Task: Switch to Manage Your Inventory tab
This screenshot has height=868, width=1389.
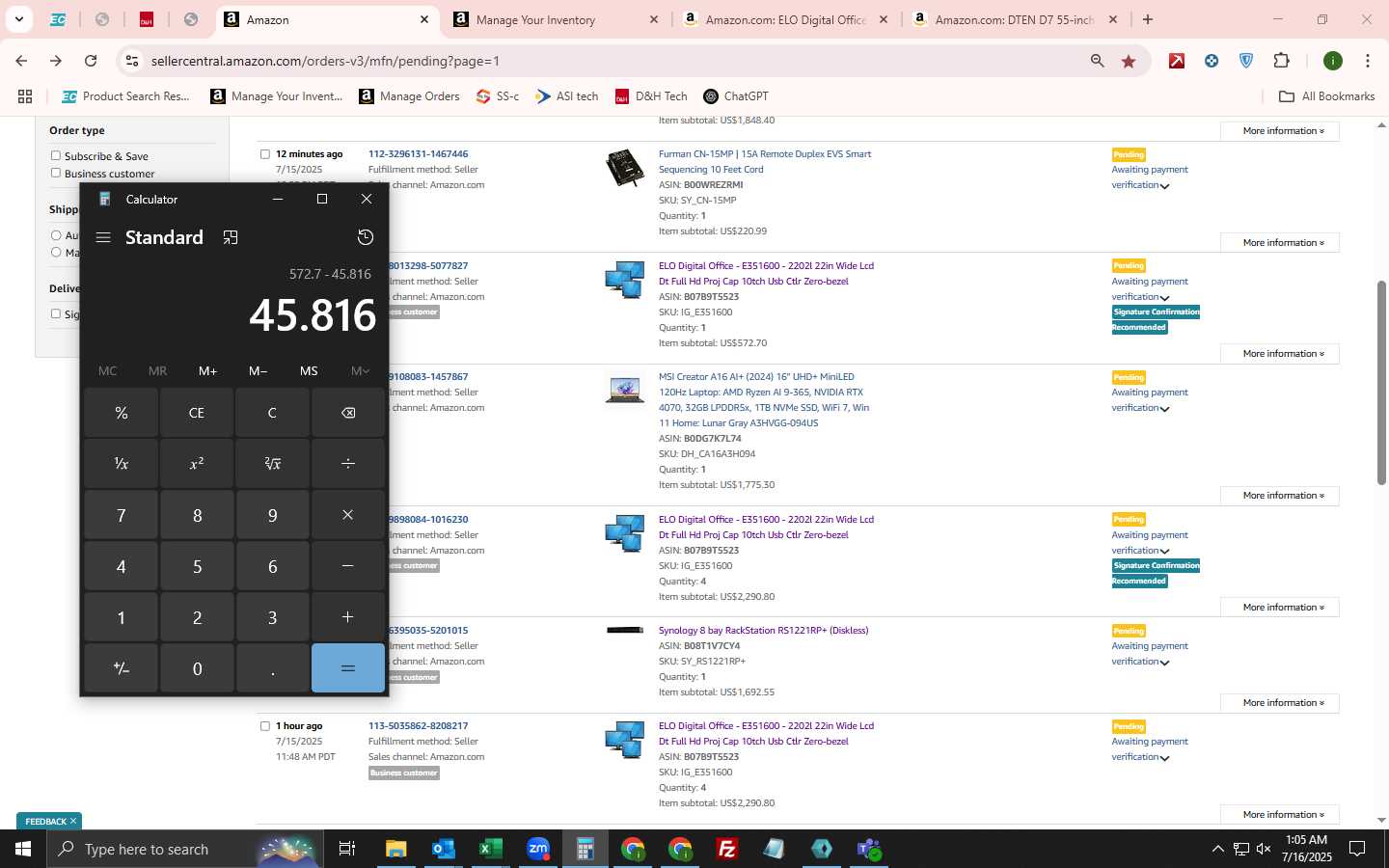Action: (557, 19)
